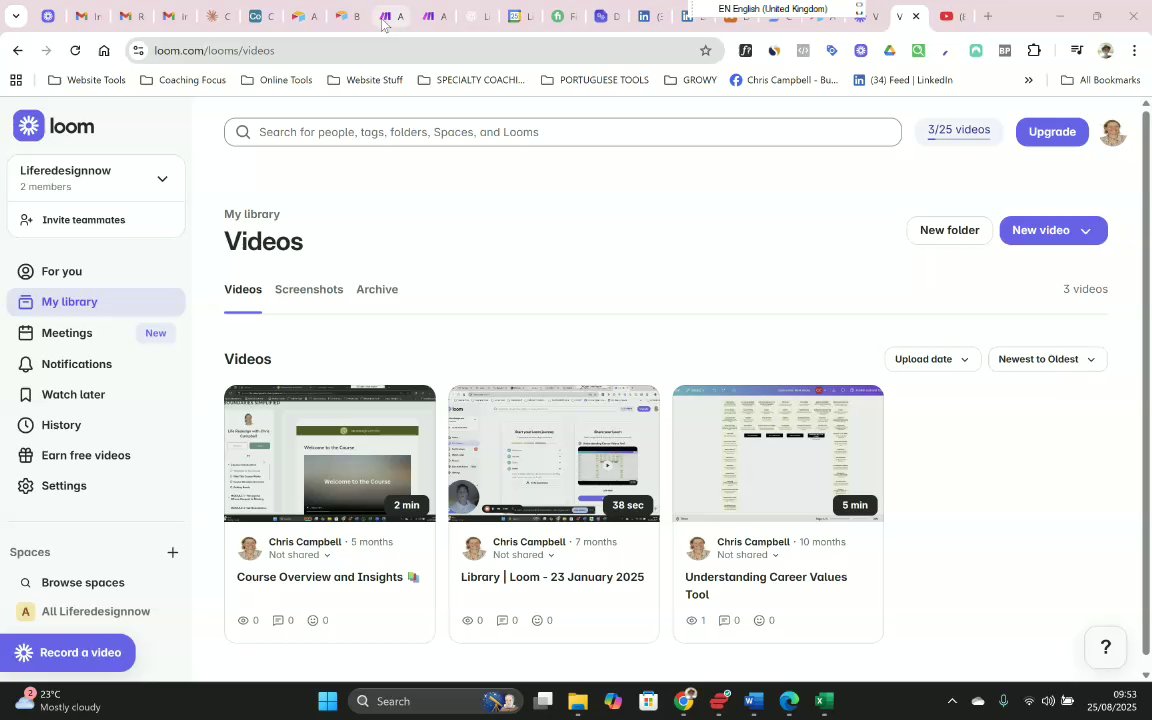The width and height of the screenshot is (1152, 720).
Task: Select My library in the sidebar
Action: click(x=96, y=302)
